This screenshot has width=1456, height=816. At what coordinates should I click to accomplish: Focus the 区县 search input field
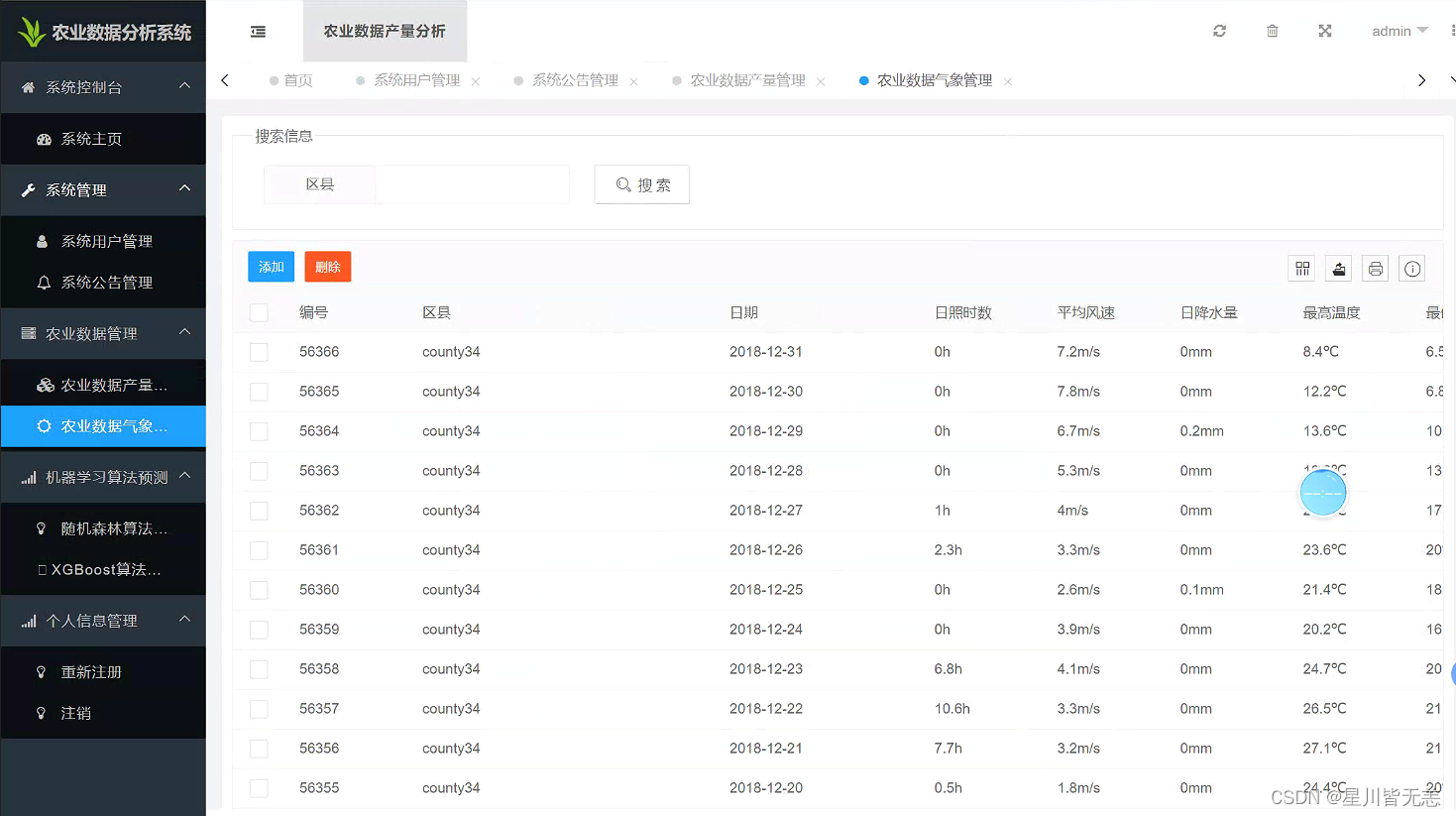click(x=472, y=184)
